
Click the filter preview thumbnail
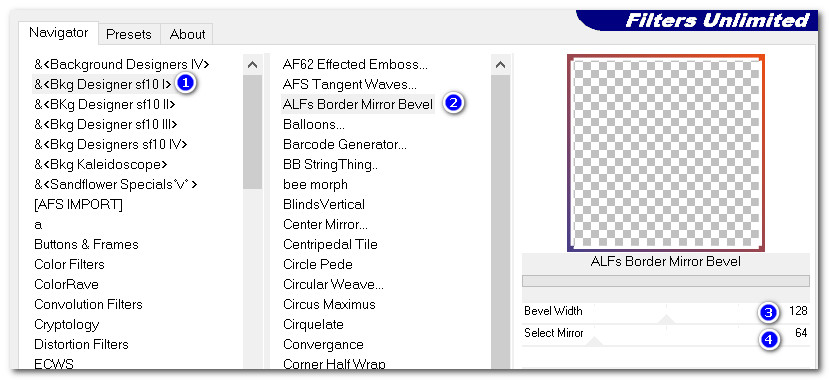pos(666,153)
